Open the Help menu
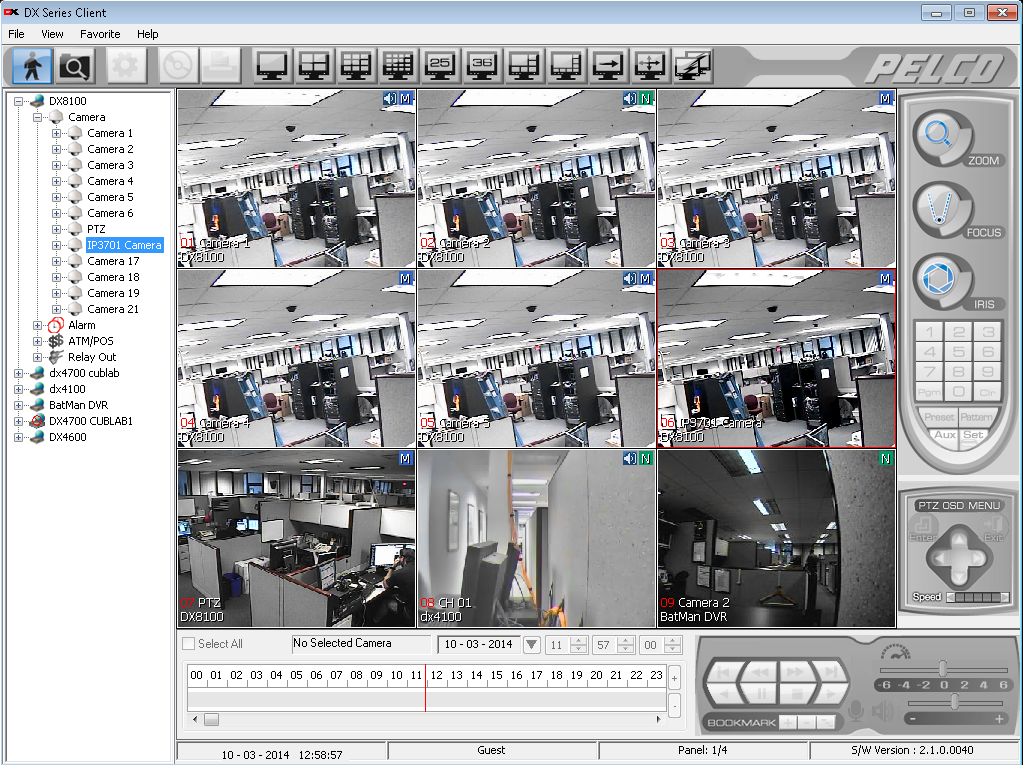Image resolution: width=1023 pixels, height=765 pixels. 147,34
